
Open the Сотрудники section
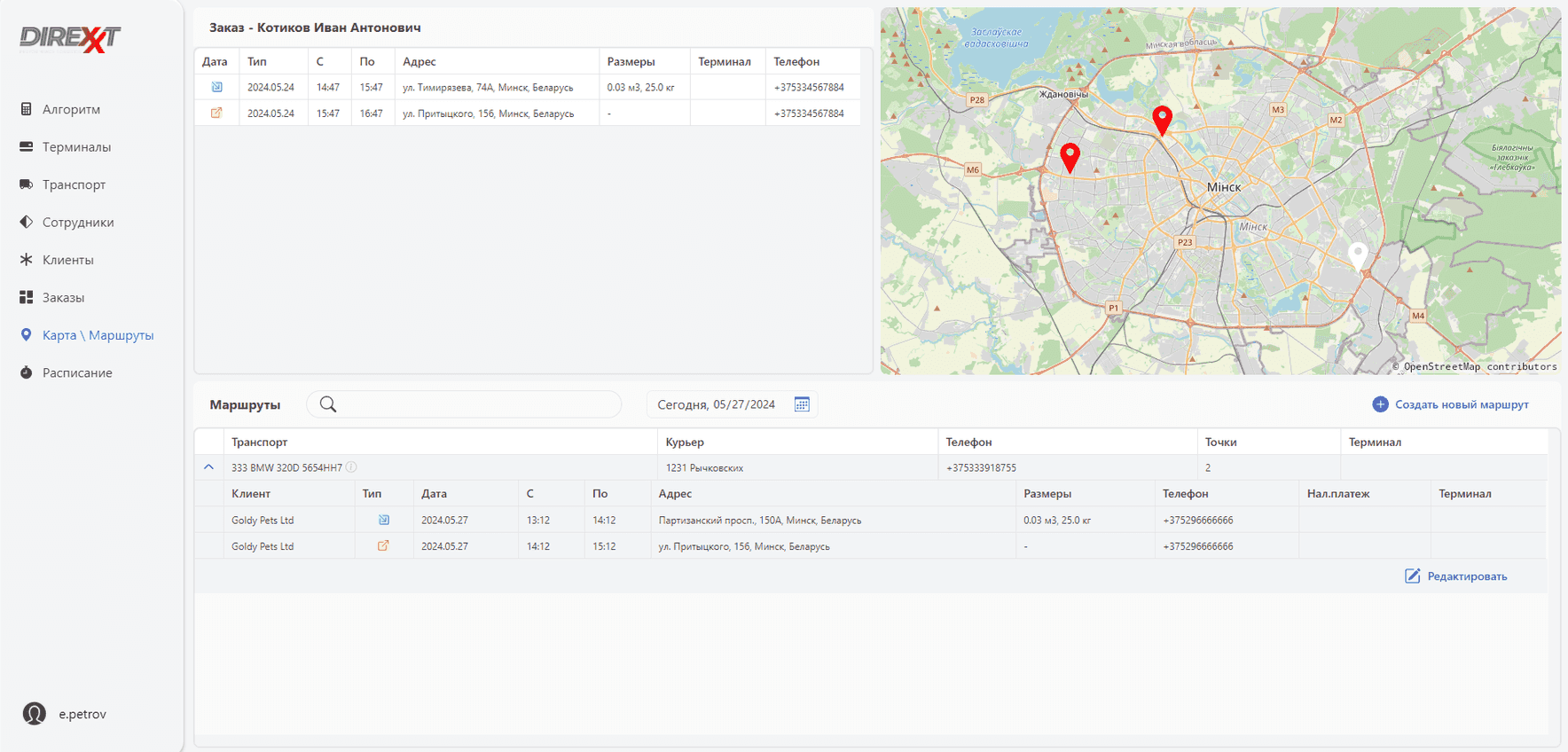(78, 223)
